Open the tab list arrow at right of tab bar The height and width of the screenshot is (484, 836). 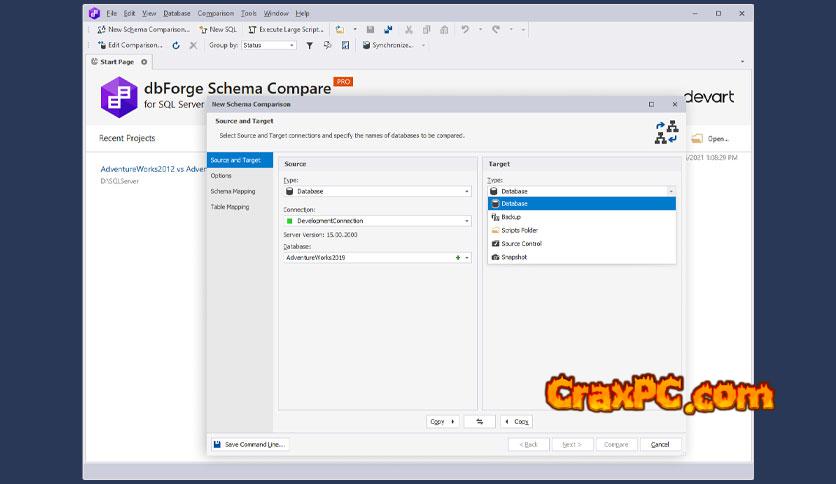click(742, 62)
